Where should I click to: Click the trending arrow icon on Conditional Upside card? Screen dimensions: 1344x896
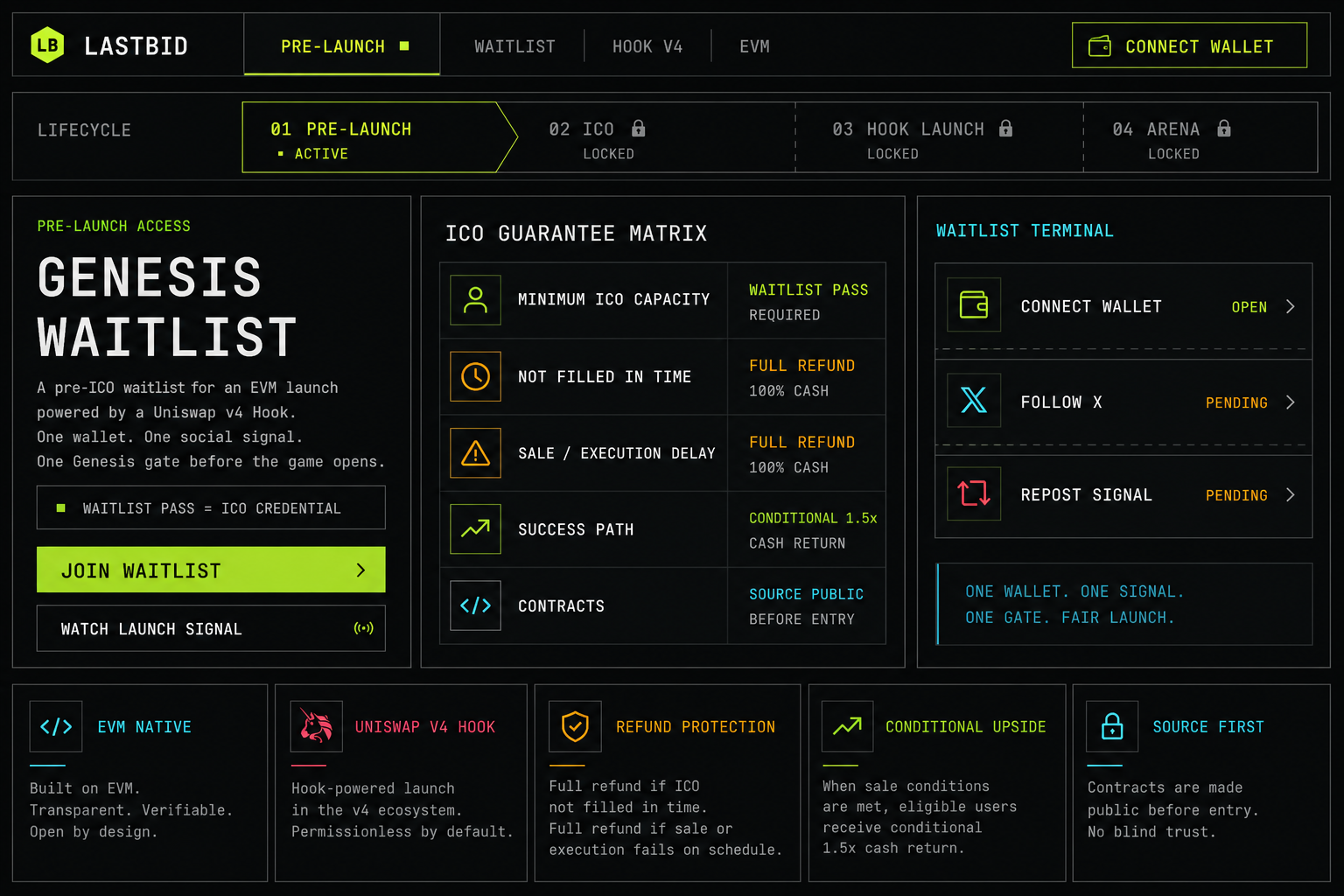[847, 726]
